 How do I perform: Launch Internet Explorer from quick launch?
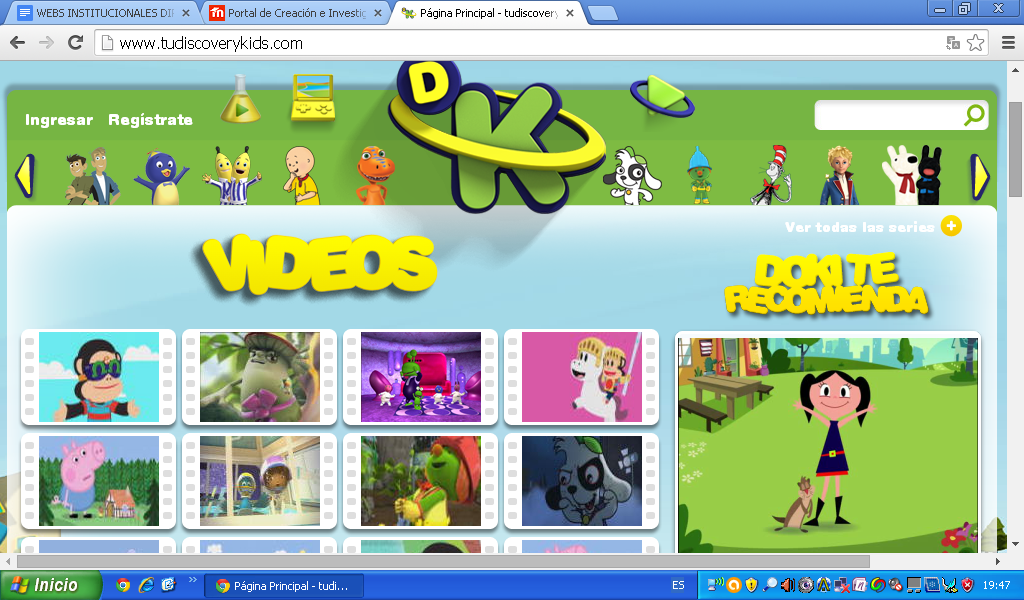pyautogui.click(x=146, y=585)
